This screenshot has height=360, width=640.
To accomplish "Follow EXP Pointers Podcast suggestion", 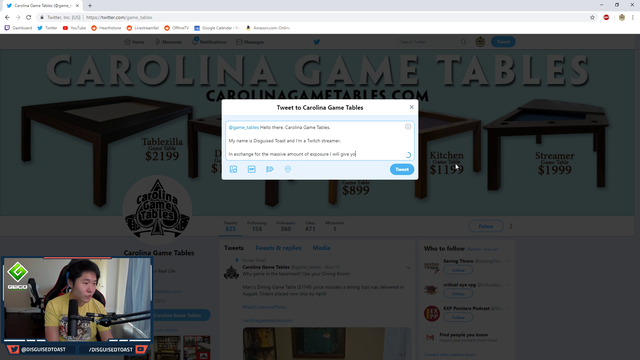I will 458,317.
